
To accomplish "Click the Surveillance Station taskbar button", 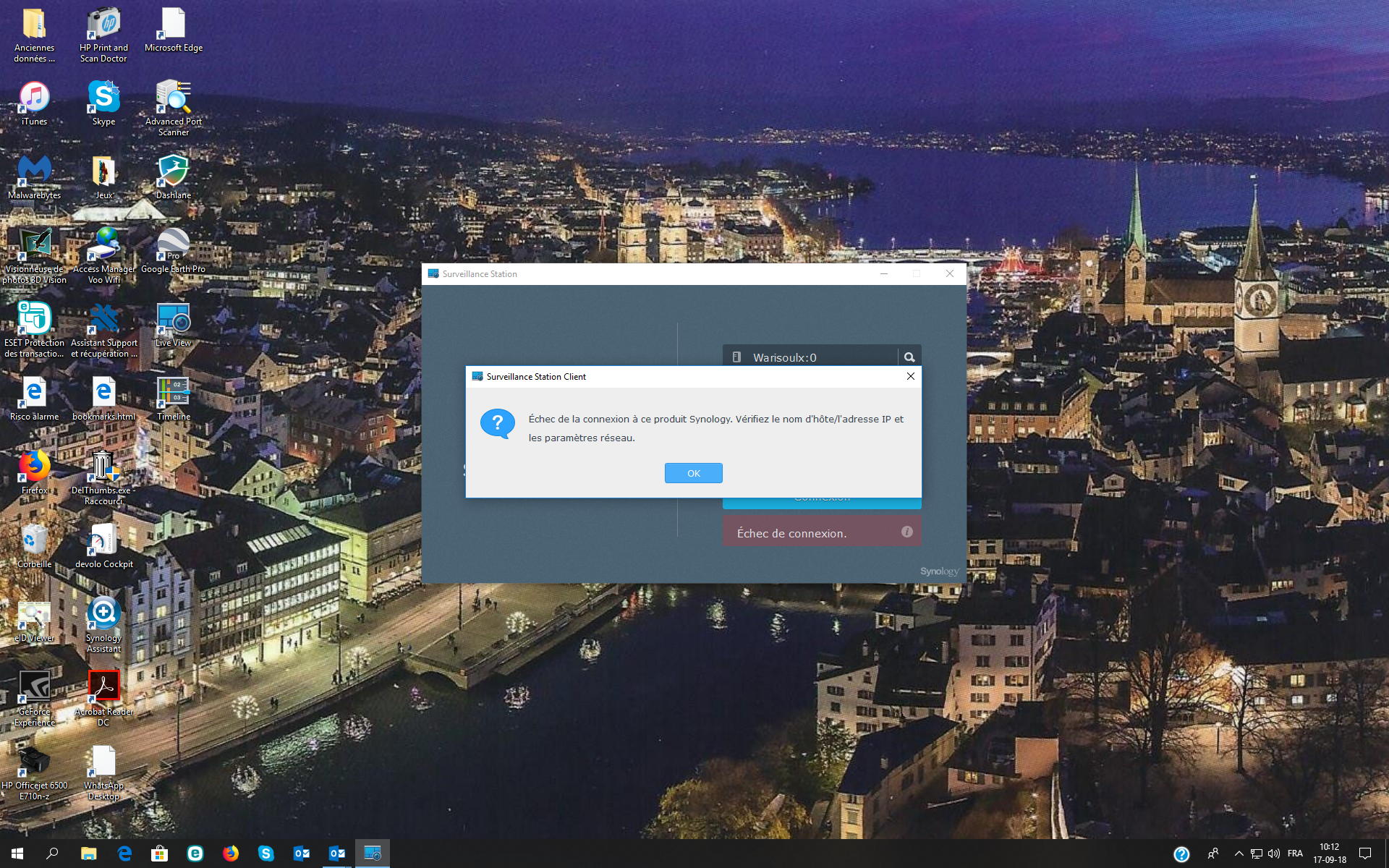I will pos(372,854).
